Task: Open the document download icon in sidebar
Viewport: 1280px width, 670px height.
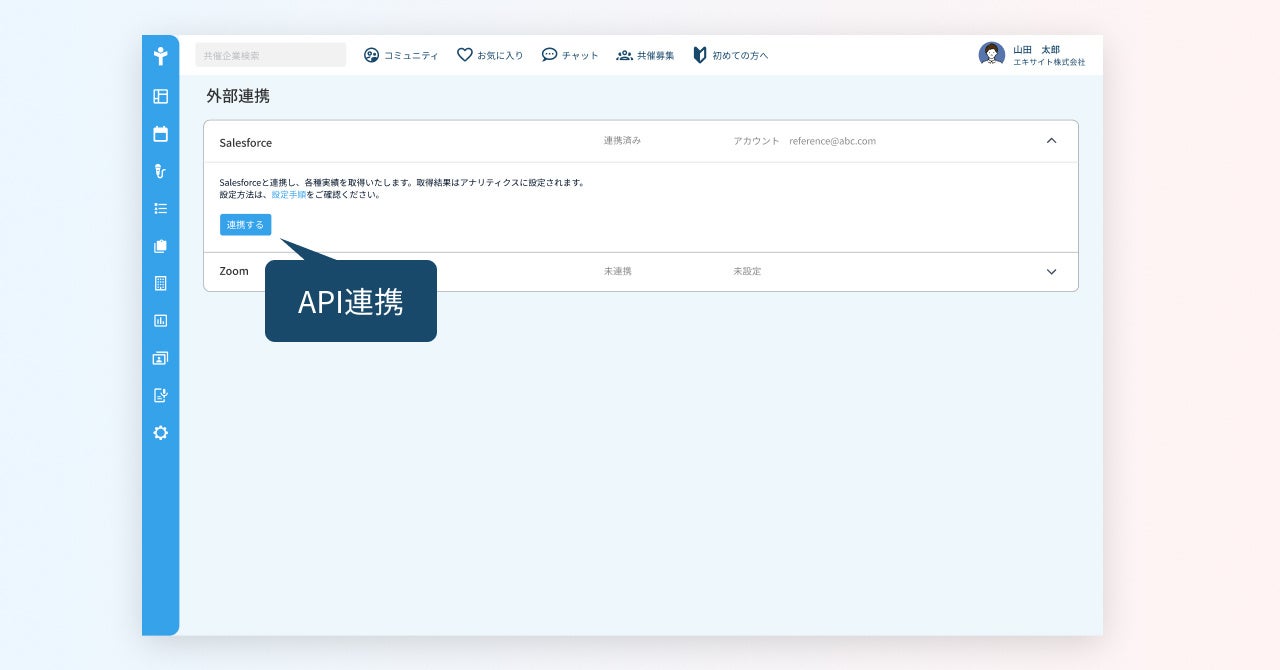Action: click(160, 395)
